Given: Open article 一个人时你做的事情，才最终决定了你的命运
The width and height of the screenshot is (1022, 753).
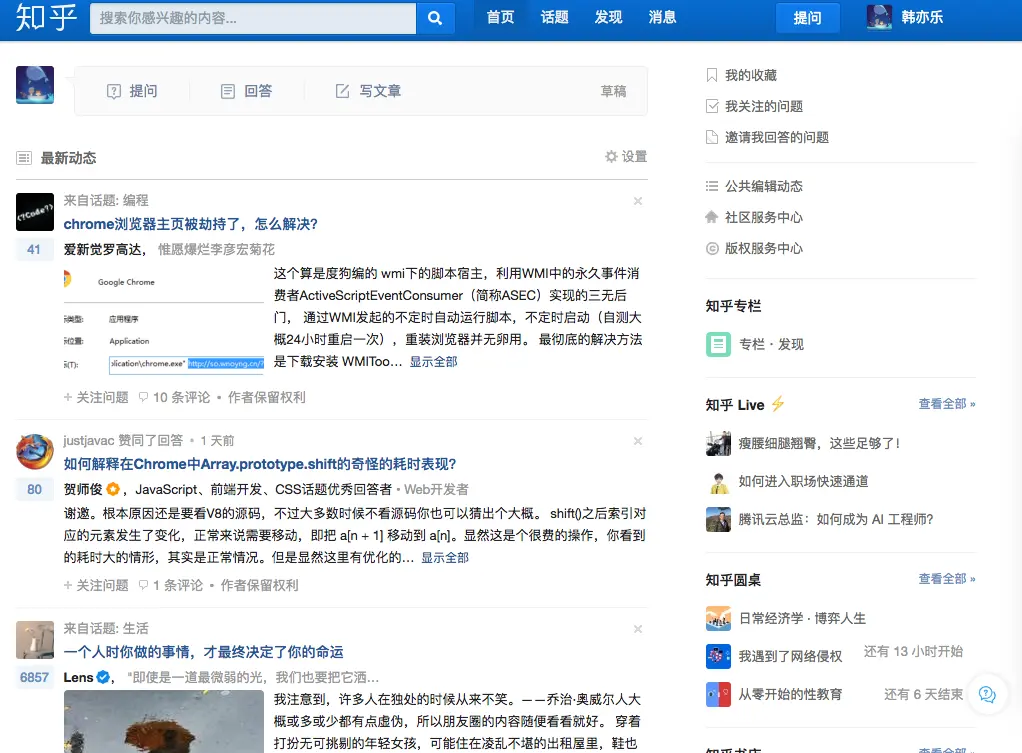Looking at the screenshot, I should [x=203, y=652].
